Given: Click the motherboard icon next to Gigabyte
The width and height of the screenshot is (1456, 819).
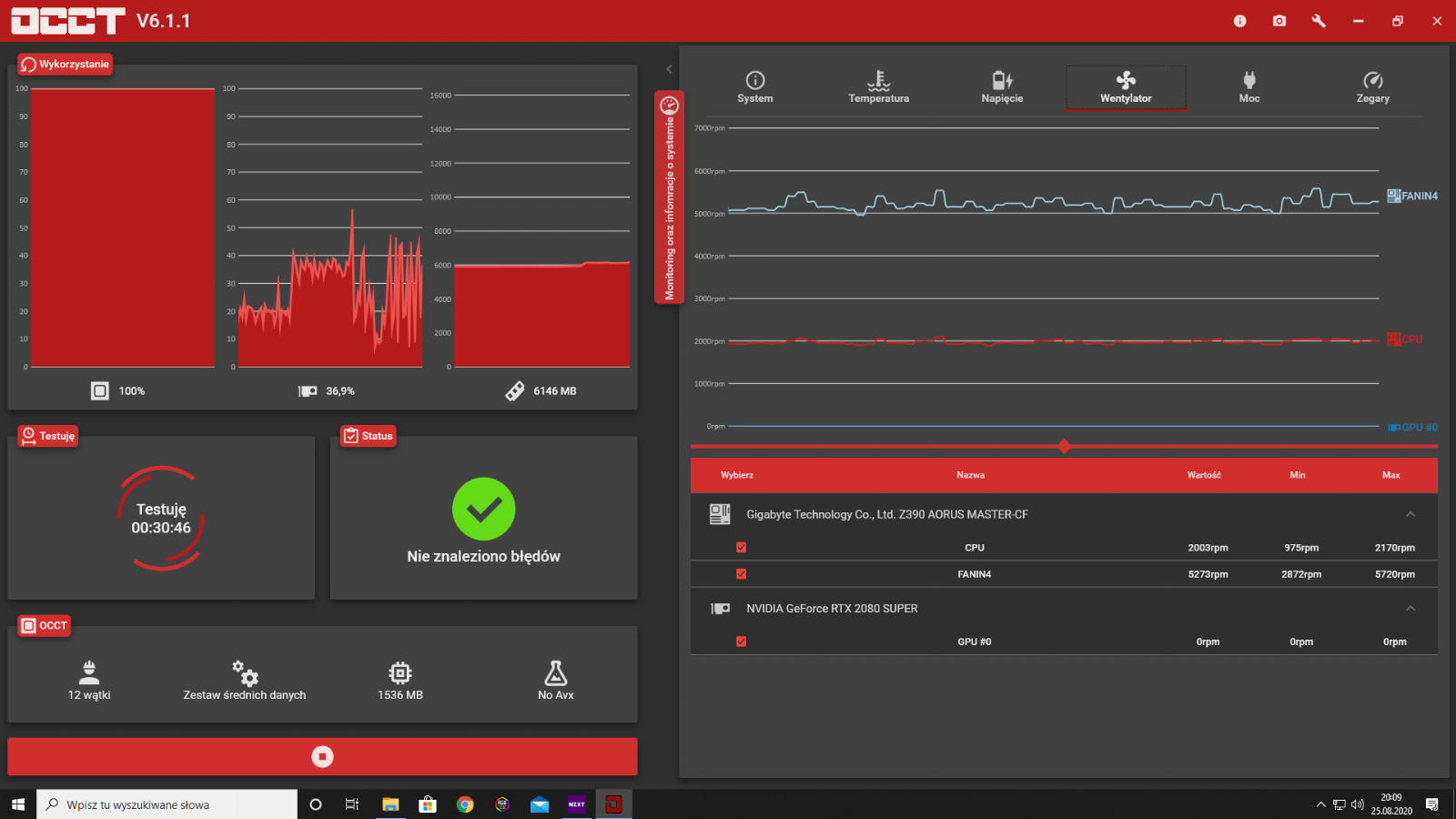Looking at the screenshot, I should click(720, 514).
